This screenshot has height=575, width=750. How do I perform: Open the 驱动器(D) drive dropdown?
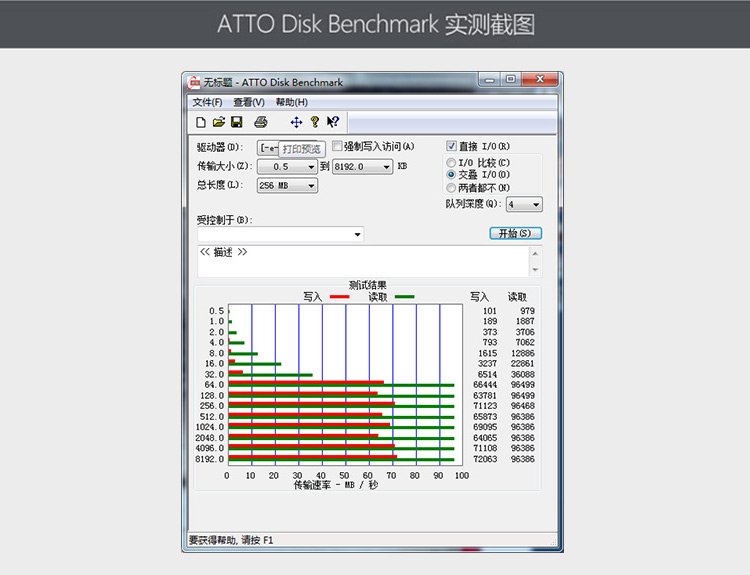click(x=268, y=148)
